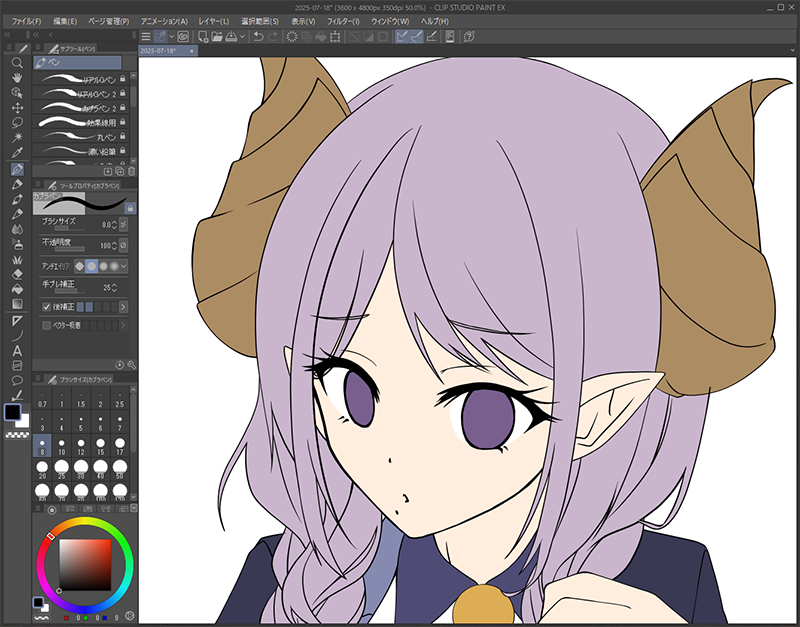Choose the 丸ペン sub tool

click(81, 137)
